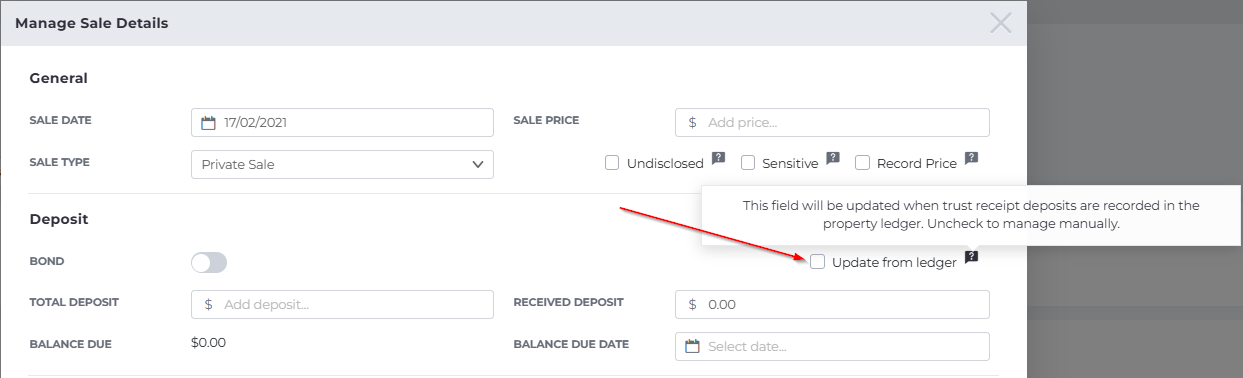This screenshot has width=1243, height=378.
Task: Click the General section heading
Action: 59,78
